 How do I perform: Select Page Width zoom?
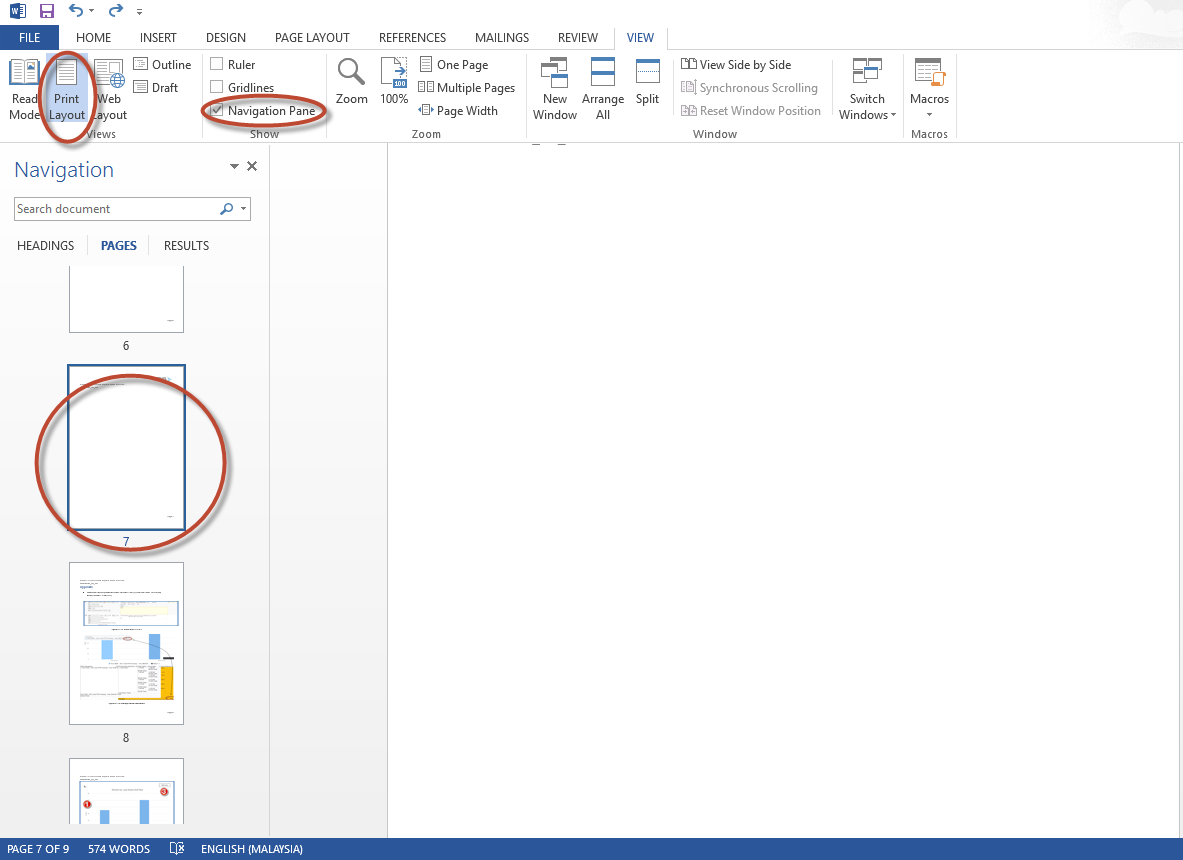[459, 110]
